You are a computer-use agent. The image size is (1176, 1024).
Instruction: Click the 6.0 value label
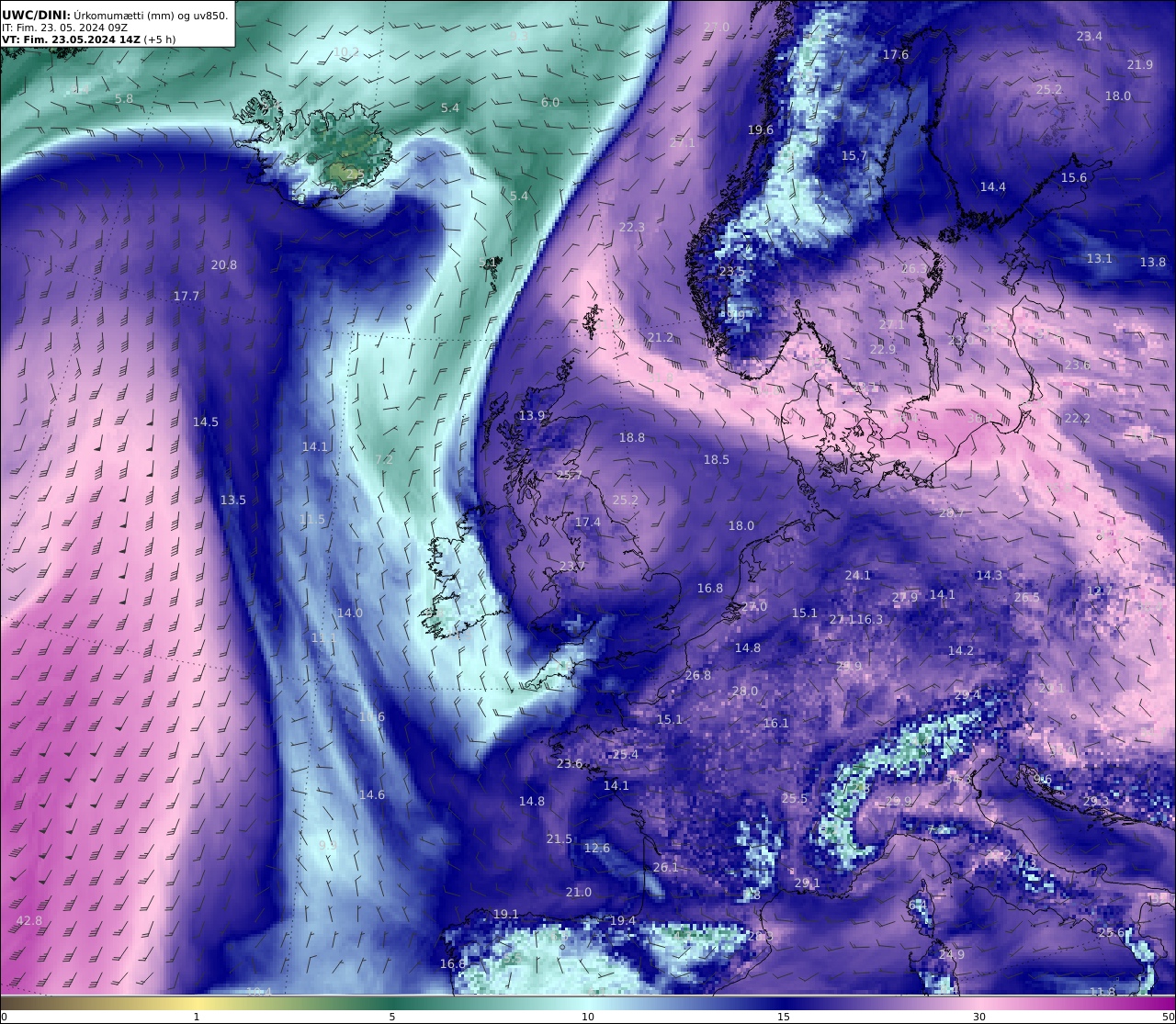click(x=549, y=102)
